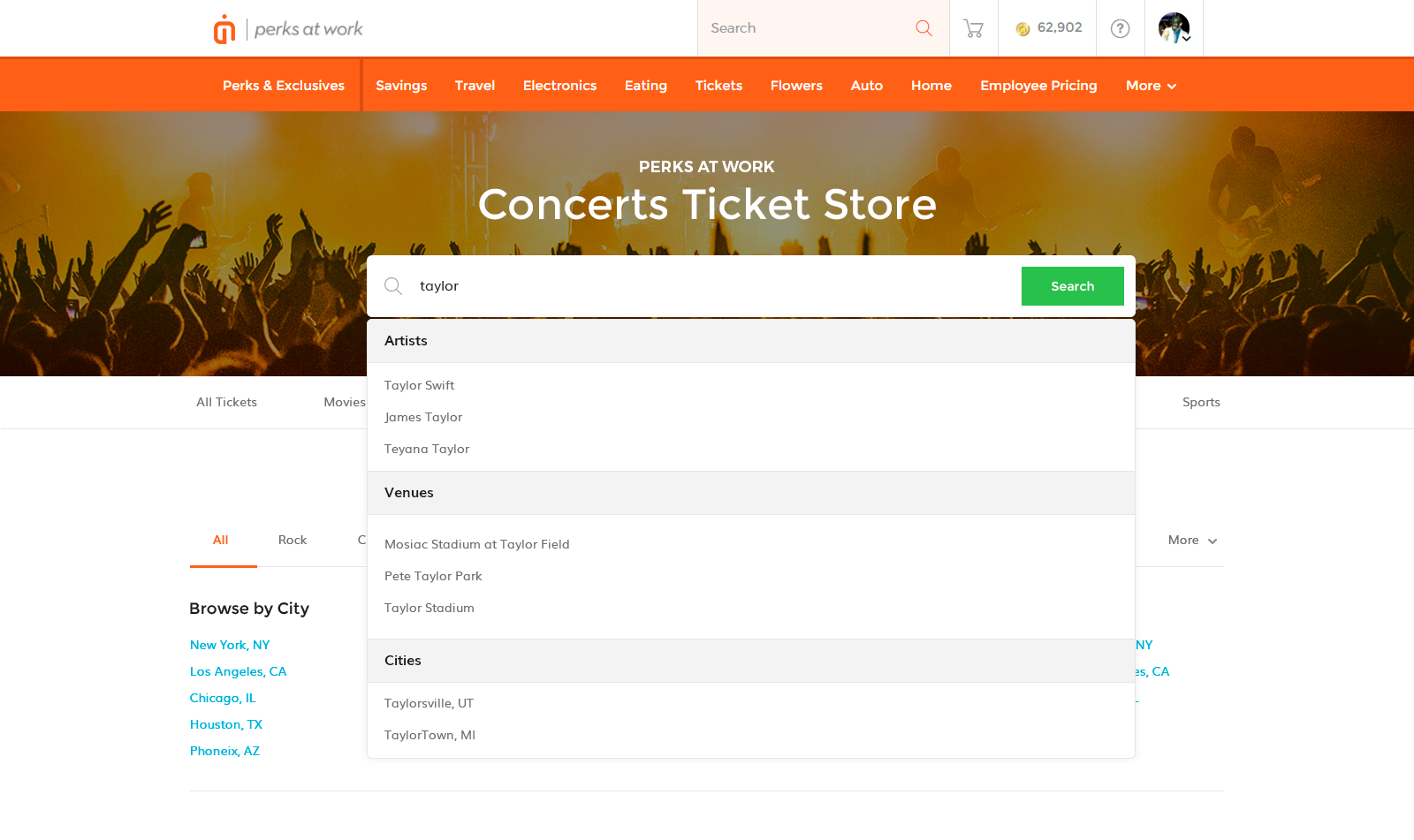Pick Taylorsville, UT from cities
This screenshot has width=1414, height=840.
click(429, 703)
